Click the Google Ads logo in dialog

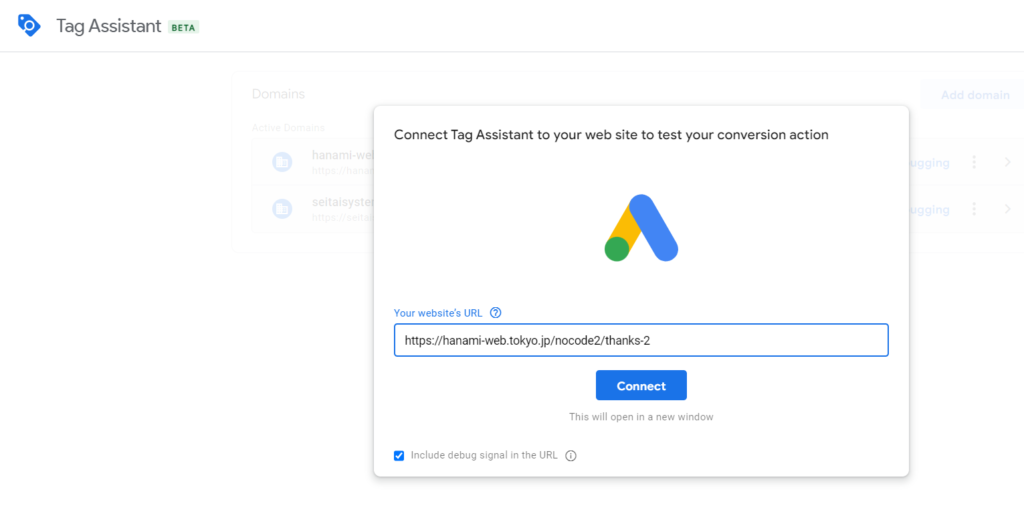(641, 228)
